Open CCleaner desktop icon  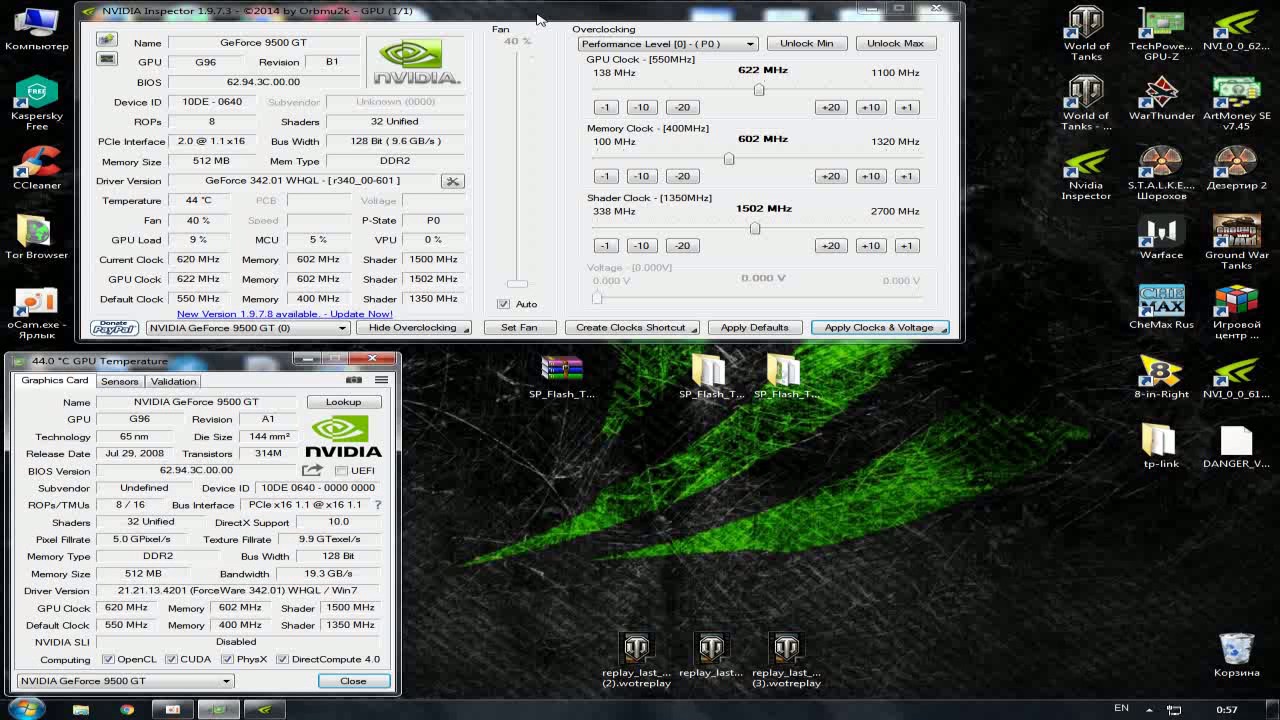point(37,168)
